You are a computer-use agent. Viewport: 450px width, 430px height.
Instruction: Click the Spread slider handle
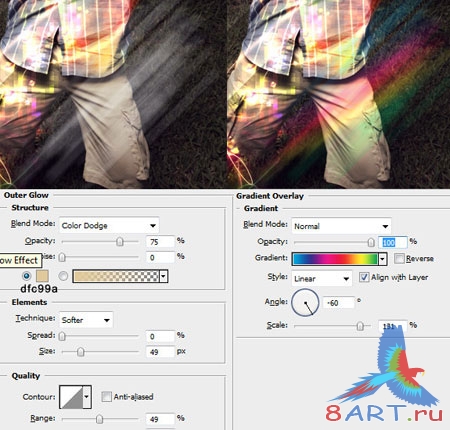(x=62, y=336)
